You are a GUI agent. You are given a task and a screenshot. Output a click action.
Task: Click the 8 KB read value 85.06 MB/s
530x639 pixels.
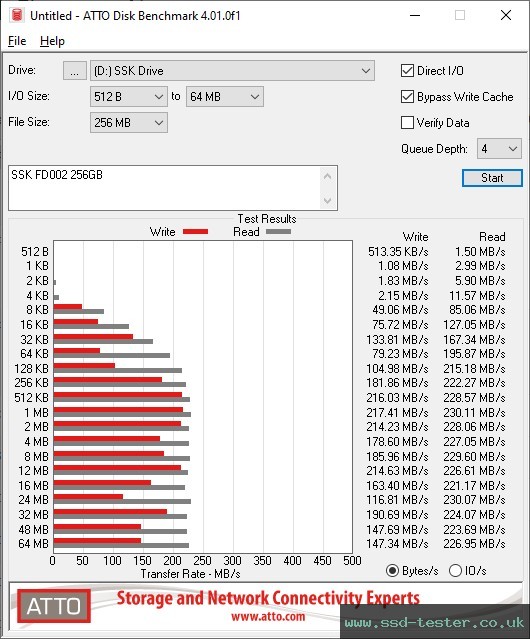point(477,310)
